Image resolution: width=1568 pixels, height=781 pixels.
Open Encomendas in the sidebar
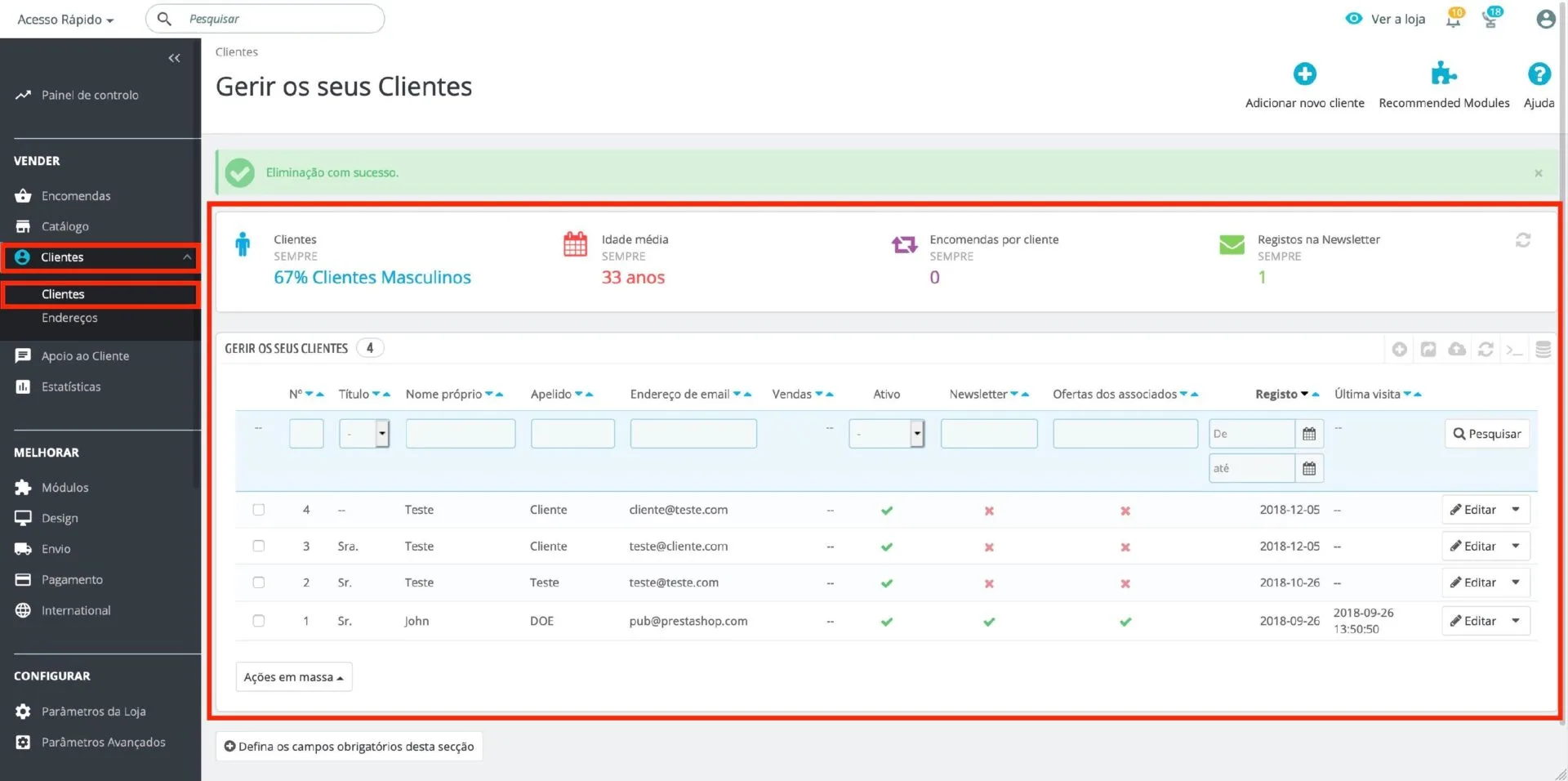click(x=76, y=196)
